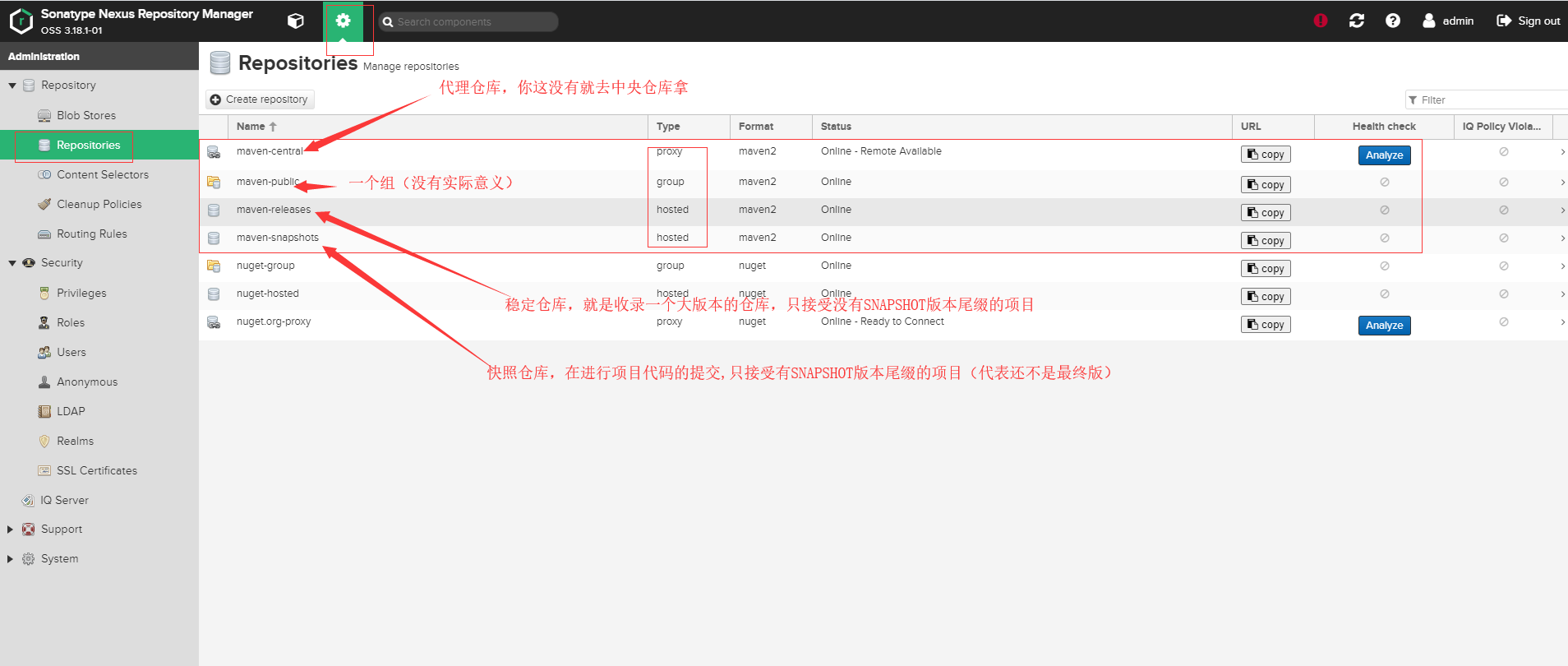Open the nuget.org-proxy repository row

(883, 324)
